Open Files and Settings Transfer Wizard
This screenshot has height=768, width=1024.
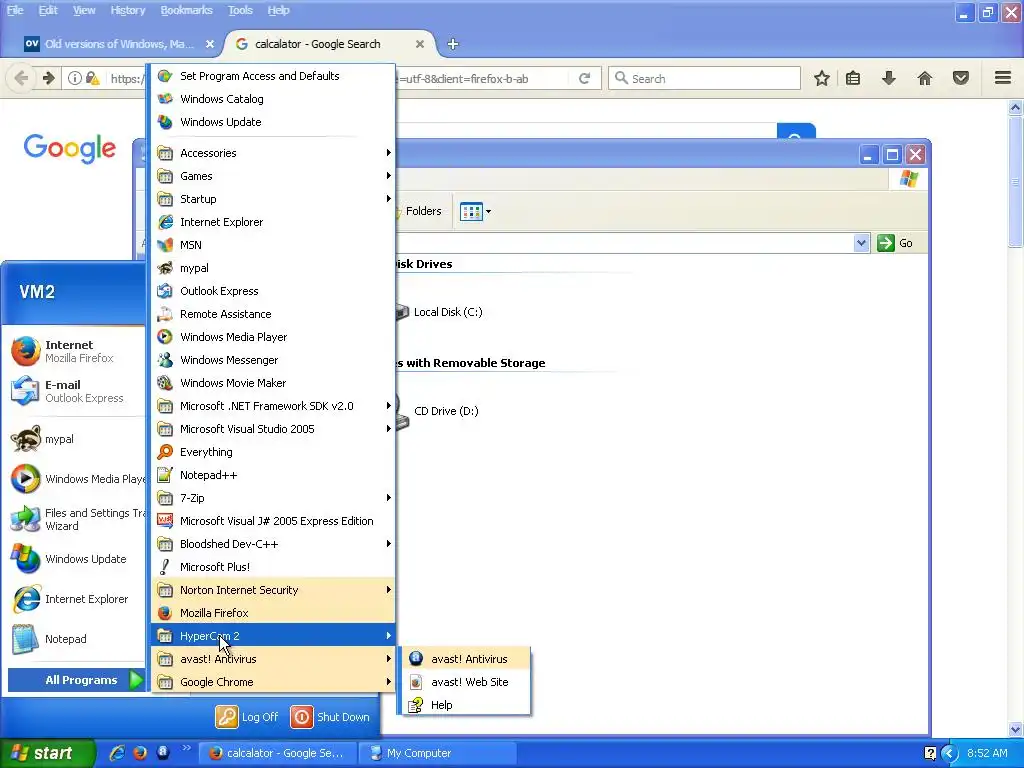(x=76, y=519)
